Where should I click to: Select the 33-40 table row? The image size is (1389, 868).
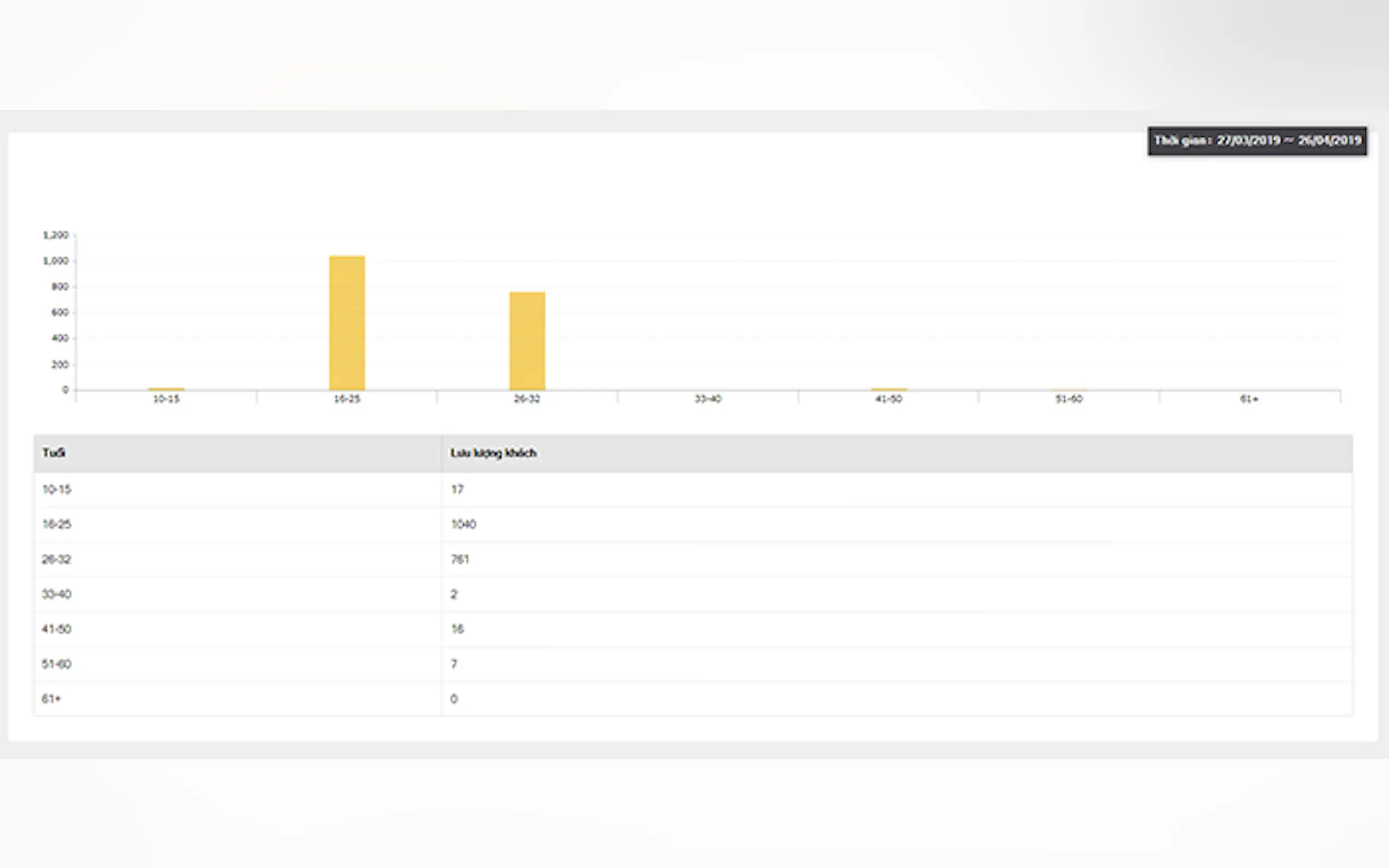pyautogui.click(x=56, y=594)
